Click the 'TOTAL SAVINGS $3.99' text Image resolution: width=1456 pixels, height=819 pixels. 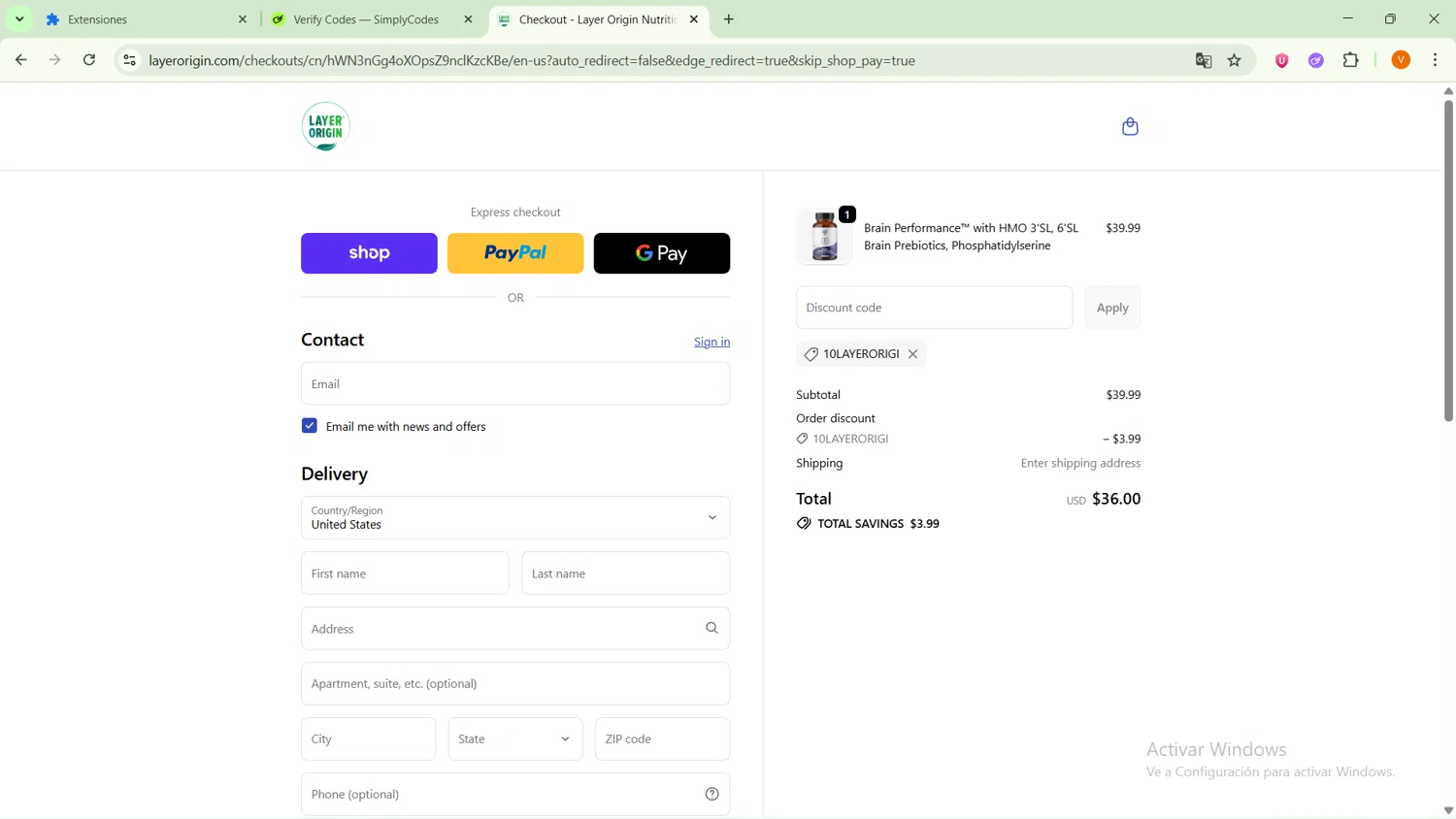(878, 524)
